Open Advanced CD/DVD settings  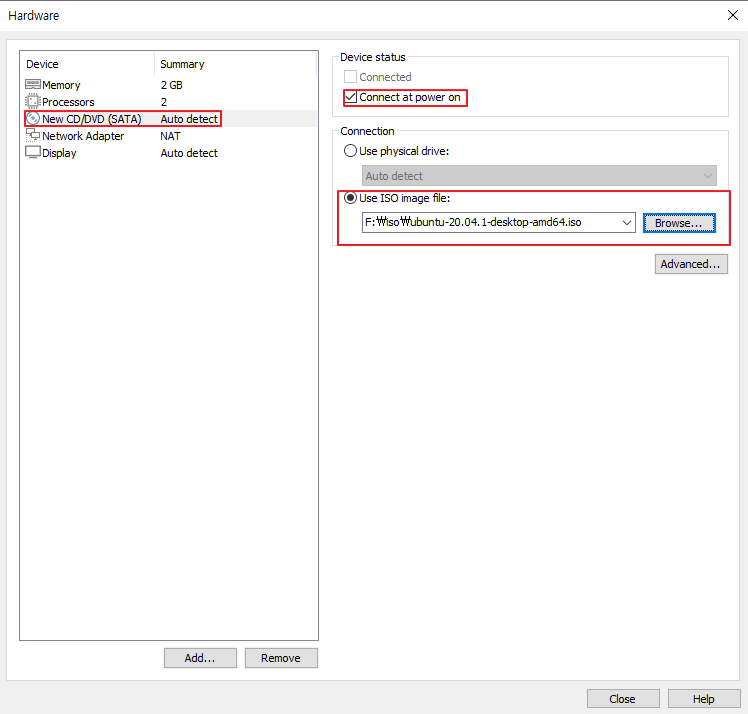click(x=691, y=264)
